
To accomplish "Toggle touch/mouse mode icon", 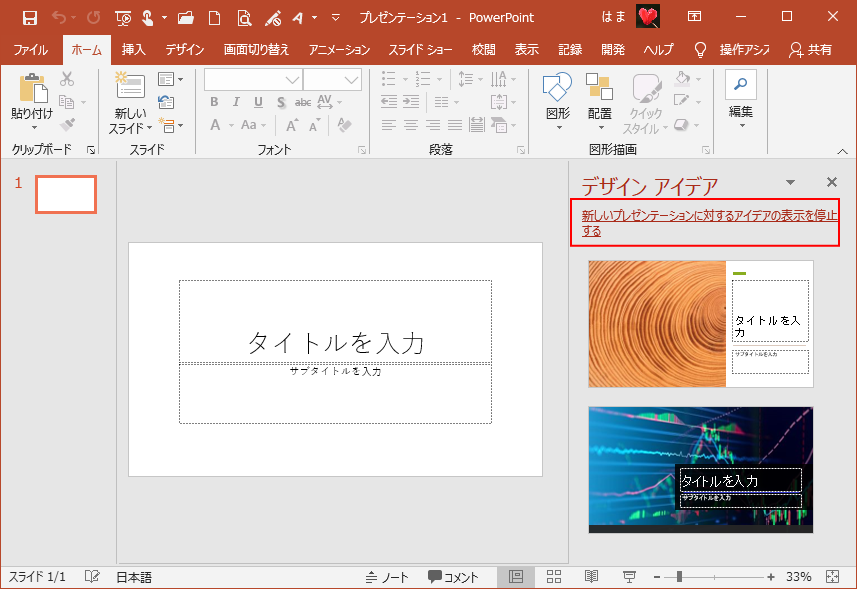I will coord(148,18).
